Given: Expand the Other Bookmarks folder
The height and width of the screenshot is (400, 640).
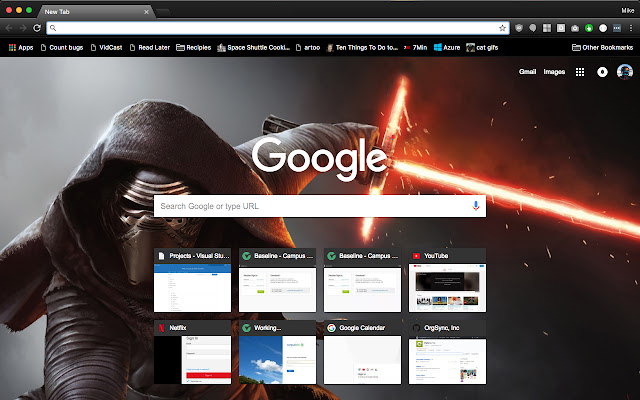Looking at the screenshot, I should click(x=602, y=47).
